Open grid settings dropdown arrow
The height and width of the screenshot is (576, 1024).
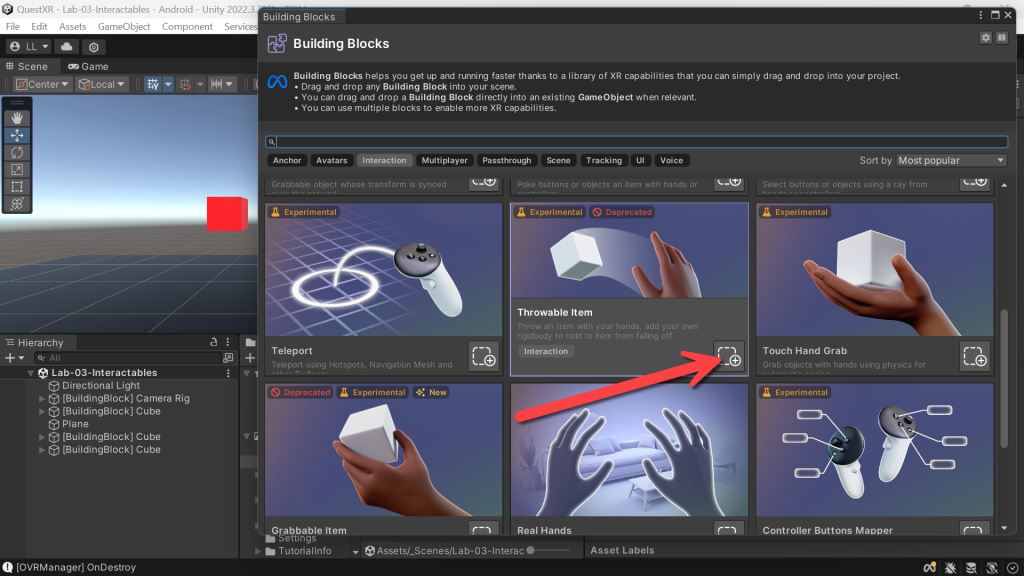[x=168, y=84]
